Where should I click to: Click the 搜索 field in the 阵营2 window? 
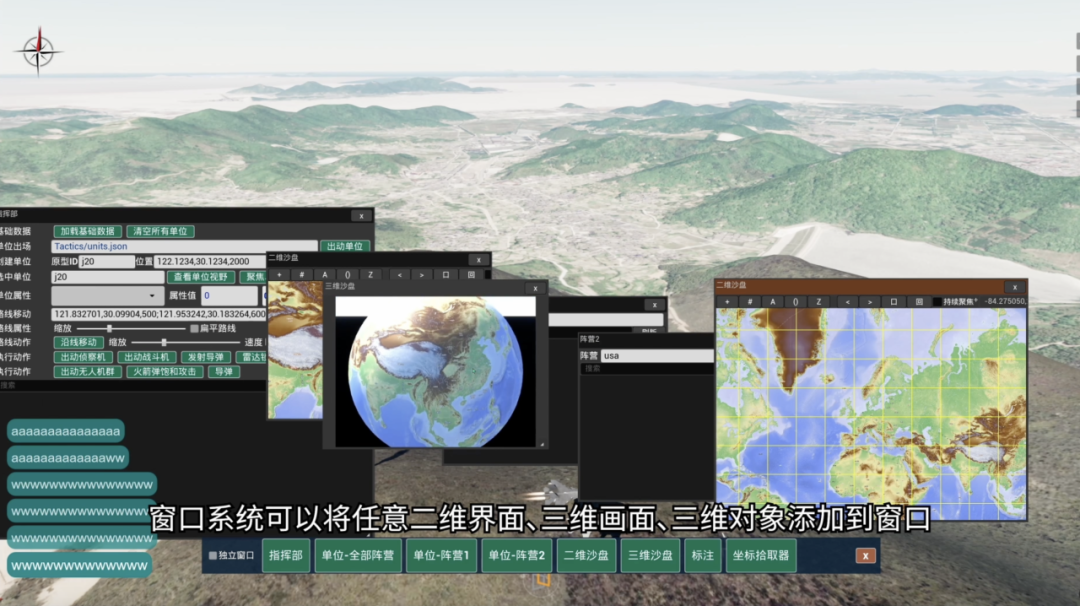646,369
